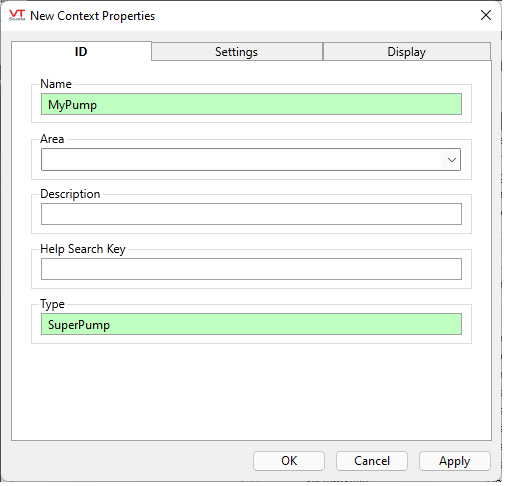This screenshot has width=505, height=486.
Task: Switch to the ID tab
Action: click(81, 51)
